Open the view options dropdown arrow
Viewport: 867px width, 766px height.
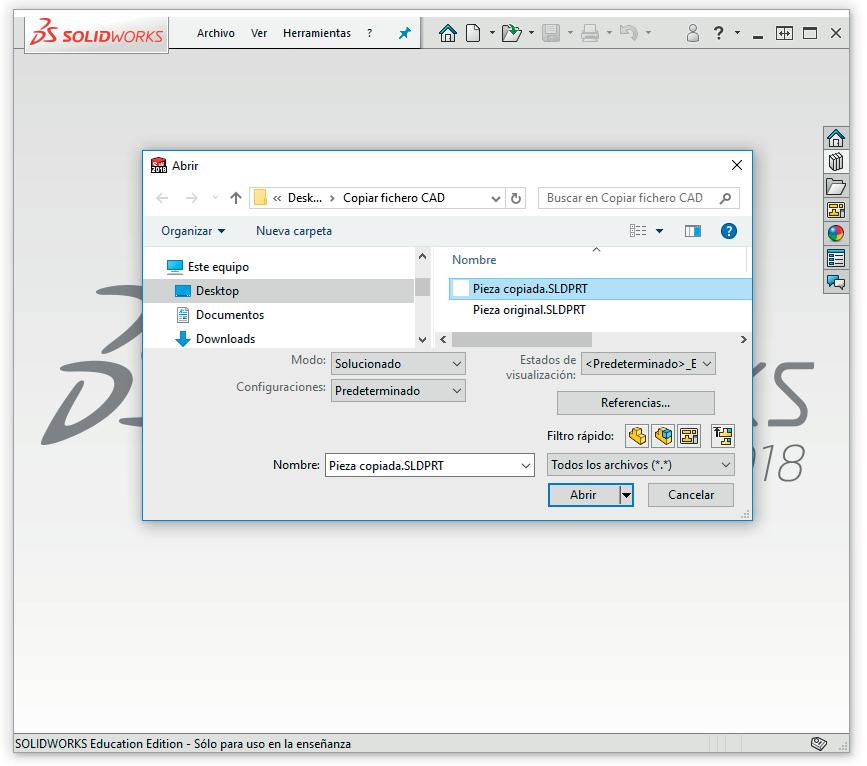point(659,231)
